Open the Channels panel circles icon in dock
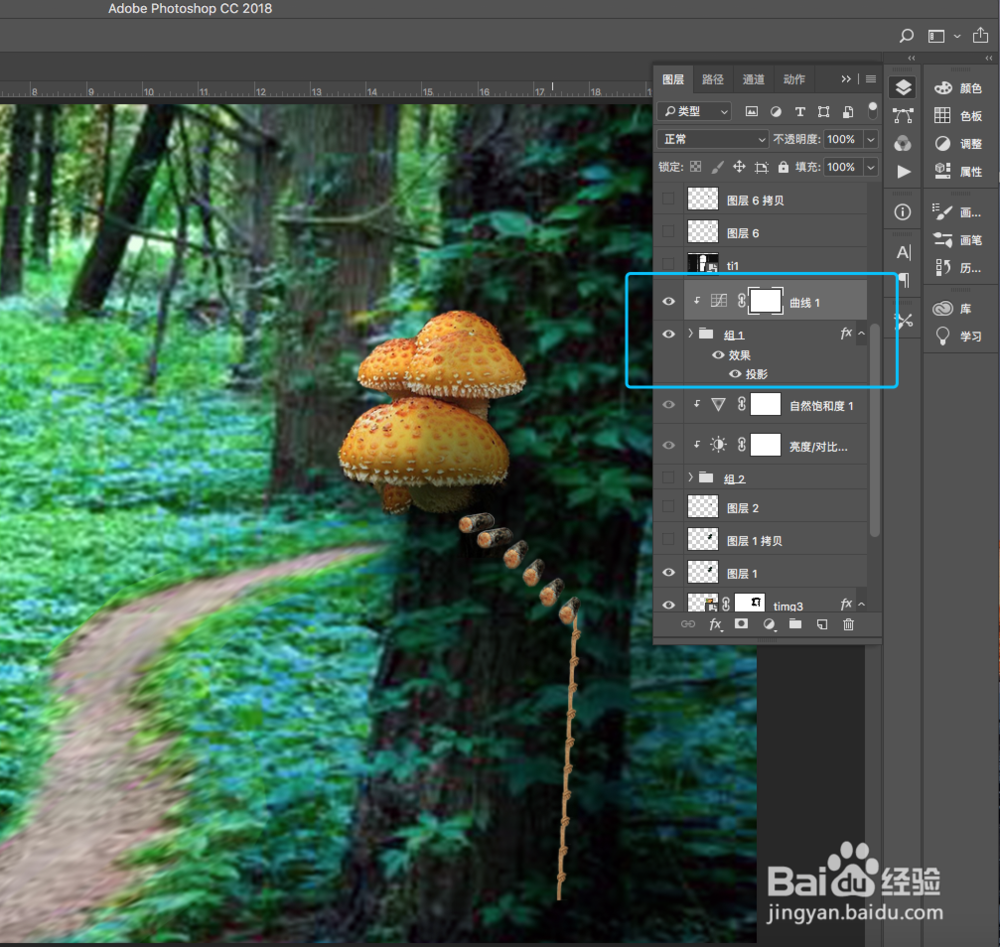 902,143
